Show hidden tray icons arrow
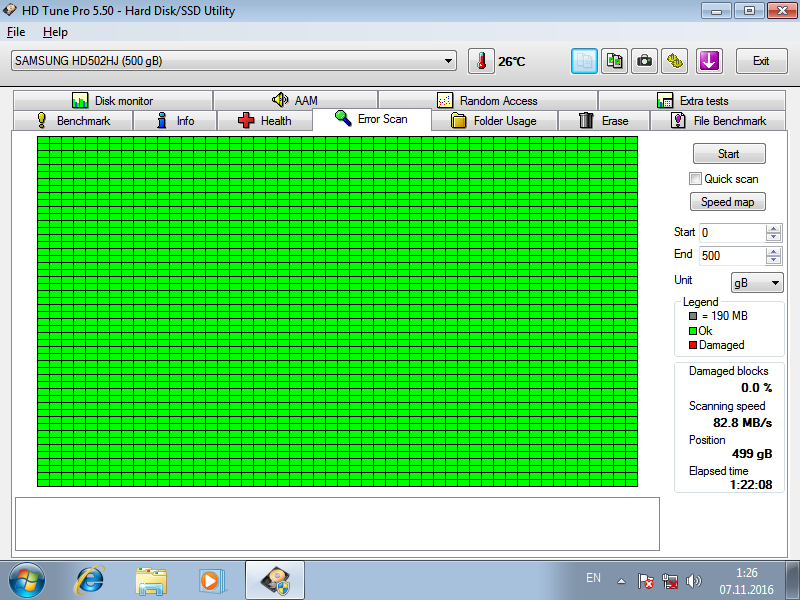Screen dimensions: 800x600 click(621, 581)
